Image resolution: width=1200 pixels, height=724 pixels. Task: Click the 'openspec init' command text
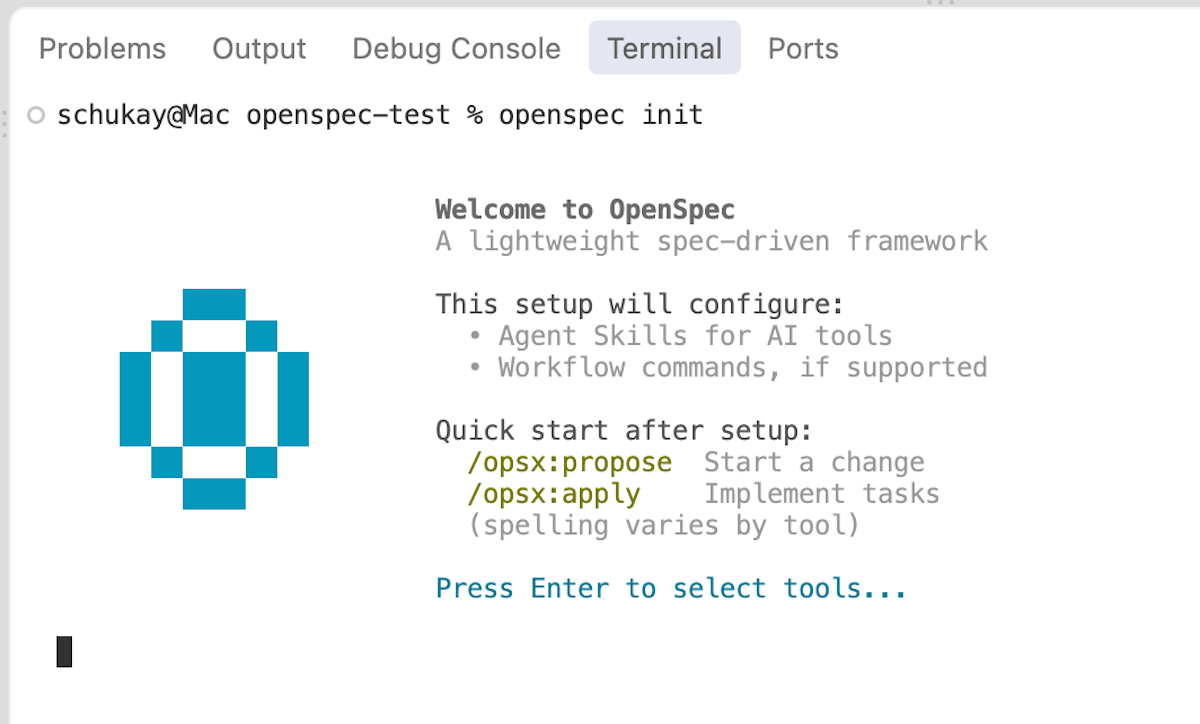coord(601,115)
